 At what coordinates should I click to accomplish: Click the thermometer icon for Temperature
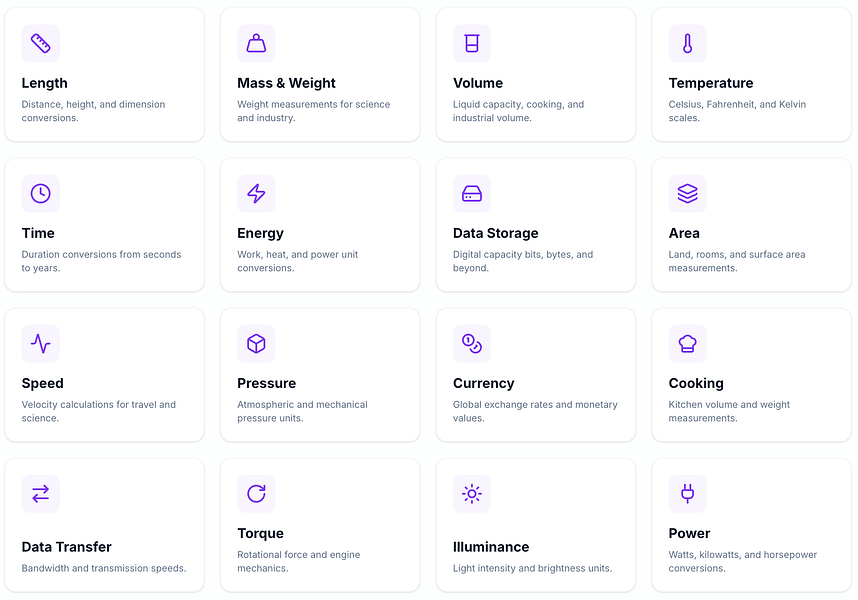click(x=687, y=43)
